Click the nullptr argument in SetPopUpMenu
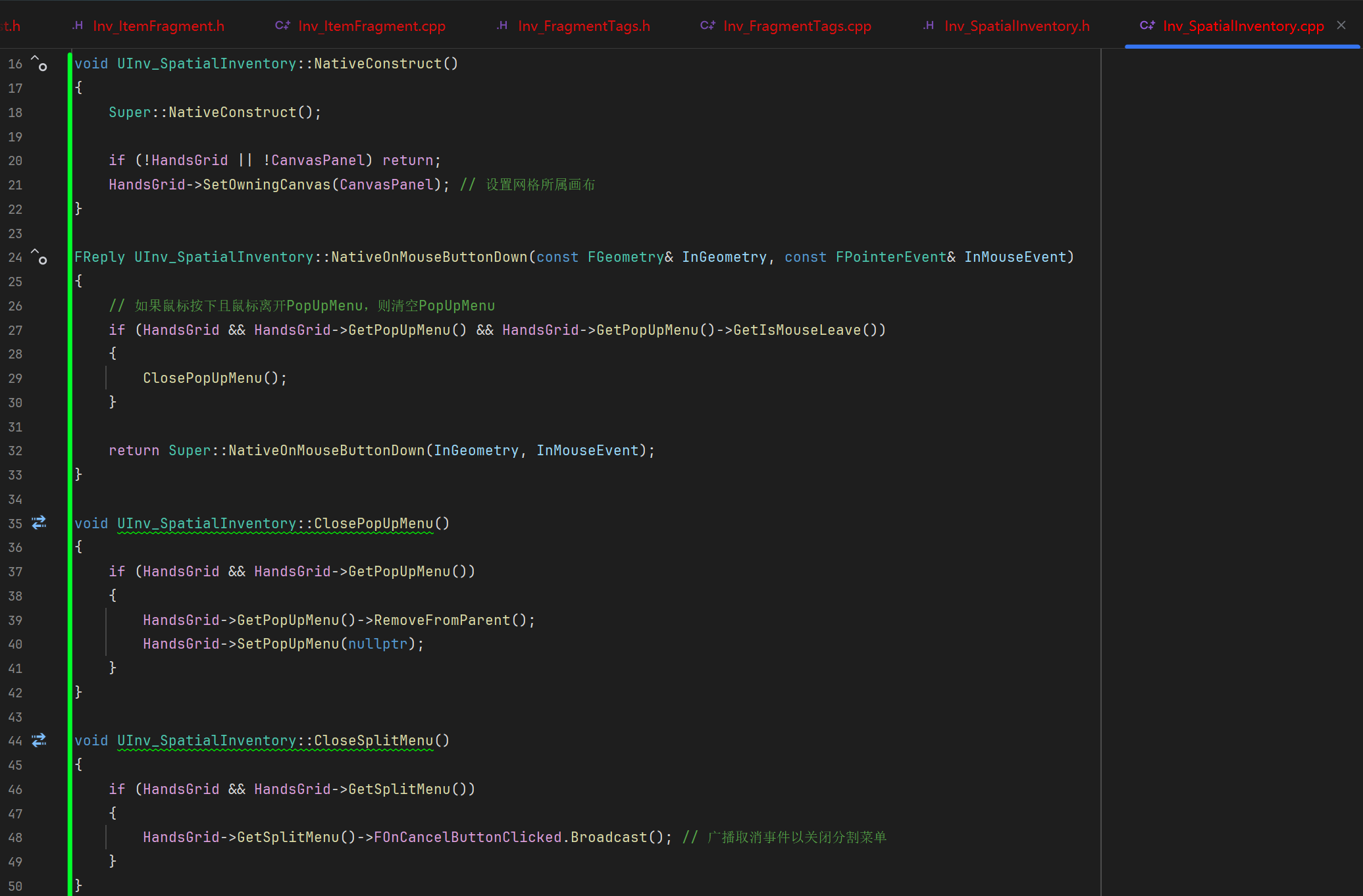The width and height of the screenshot is (1363, 896). [378, 644]
